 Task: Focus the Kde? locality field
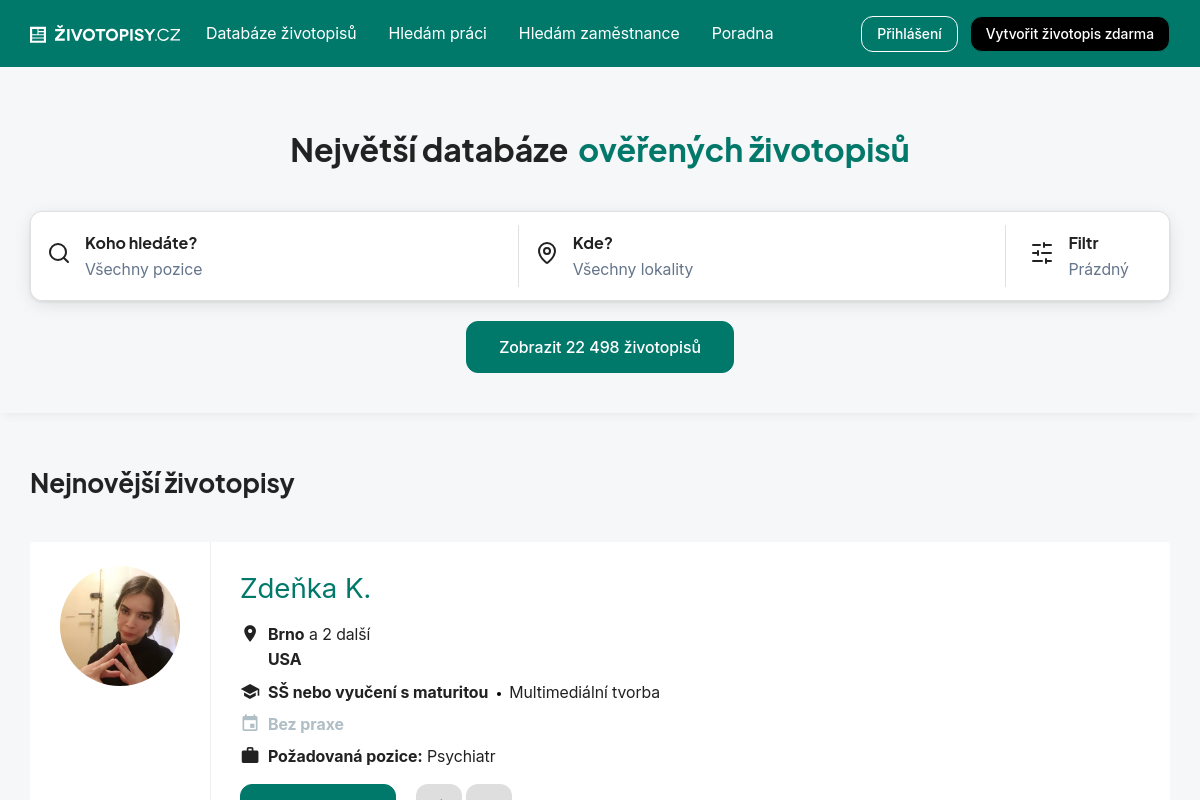tap(762, 256)
